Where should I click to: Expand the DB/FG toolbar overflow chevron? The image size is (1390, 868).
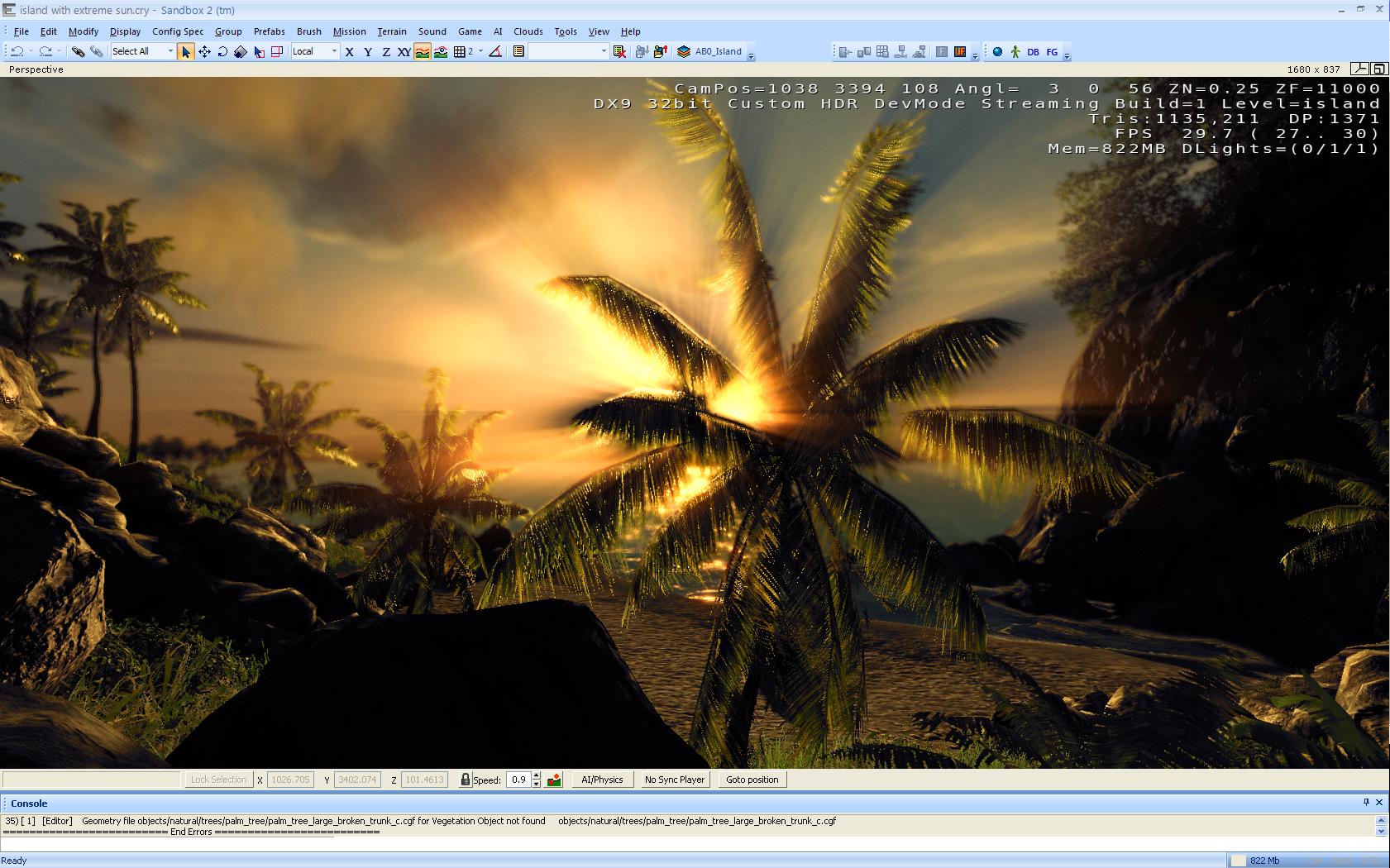(1067, 55)
